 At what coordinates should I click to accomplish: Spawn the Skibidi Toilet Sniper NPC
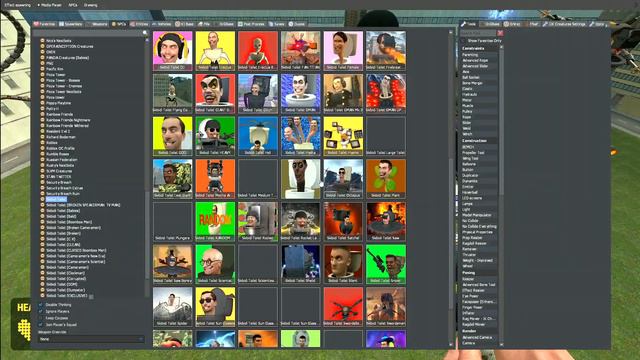click(386, 264)
